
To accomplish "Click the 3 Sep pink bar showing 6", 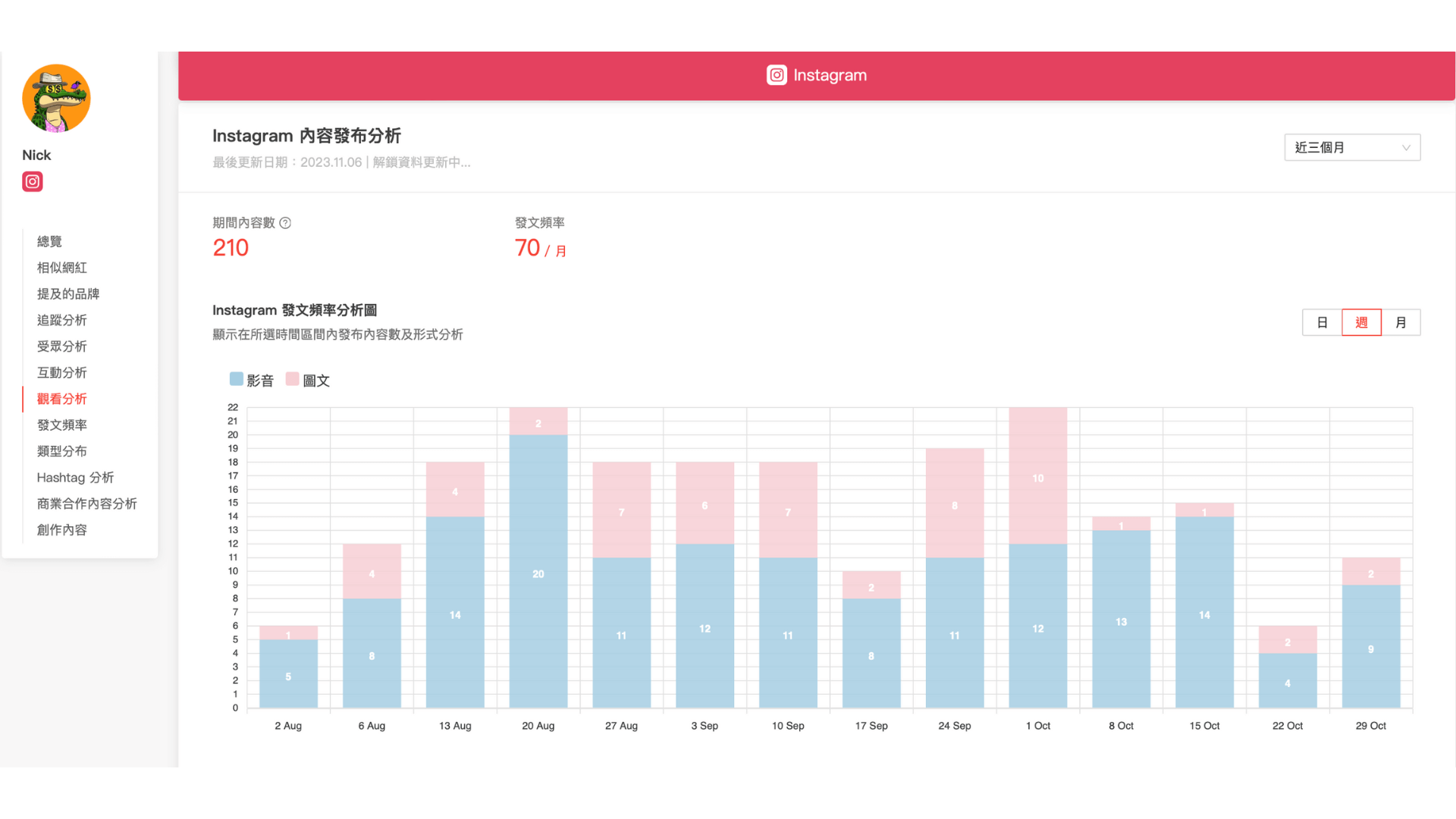I will (x=705, y=503).
